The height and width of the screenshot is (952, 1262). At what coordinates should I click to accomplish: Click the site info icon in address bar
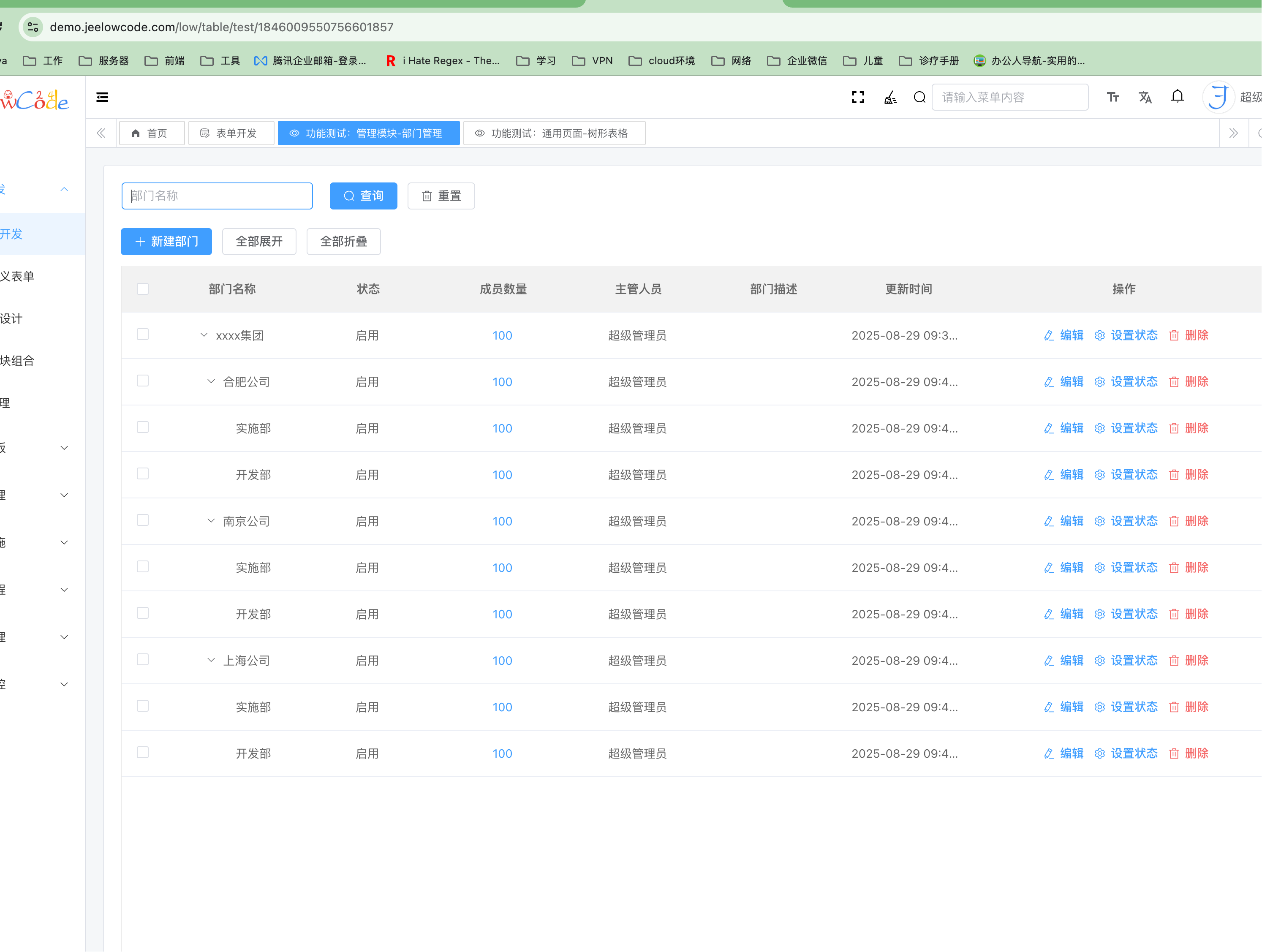coord(33,27)
